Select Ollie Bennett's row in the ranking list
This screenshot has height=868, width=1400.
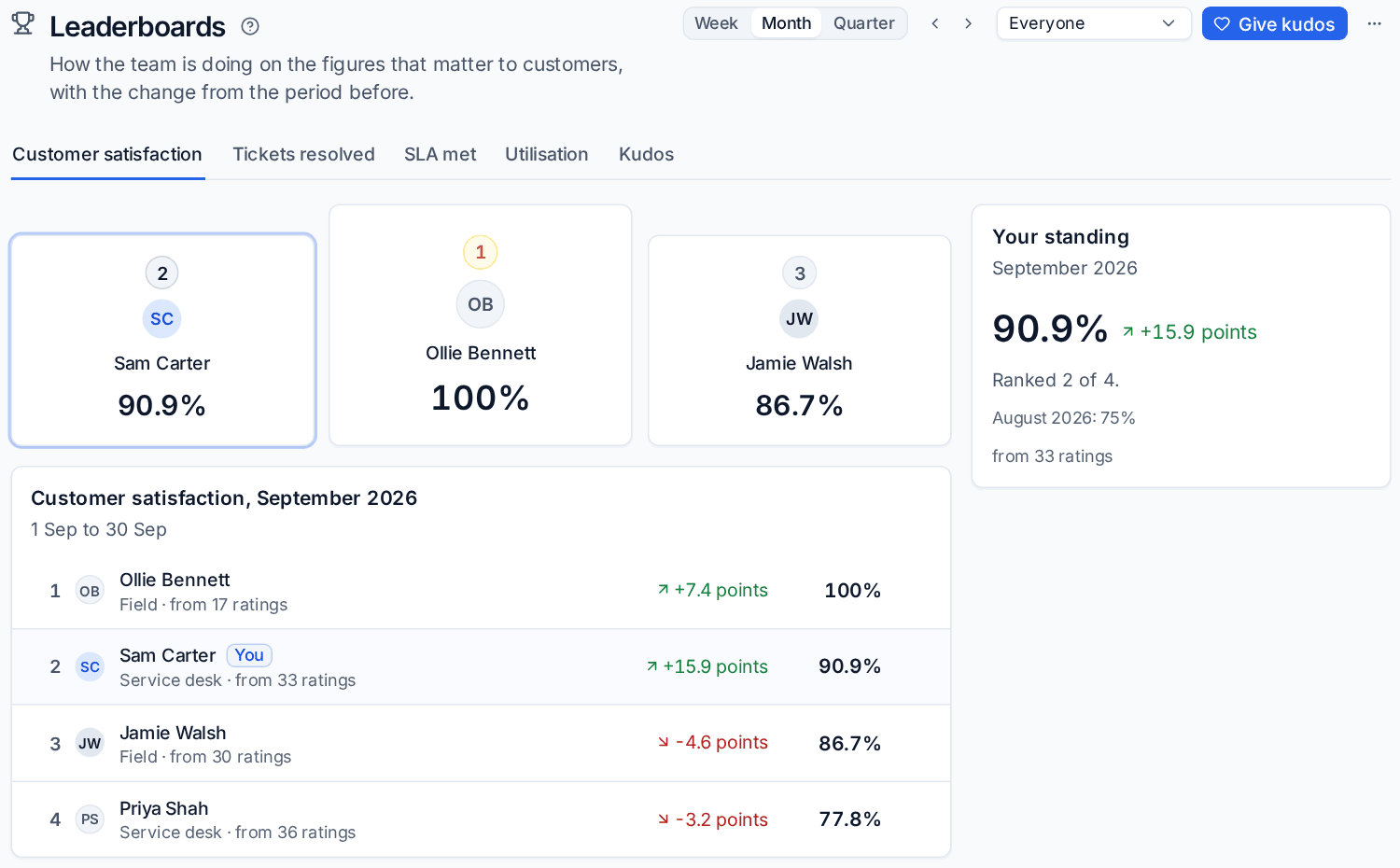(x=481, y=591)
